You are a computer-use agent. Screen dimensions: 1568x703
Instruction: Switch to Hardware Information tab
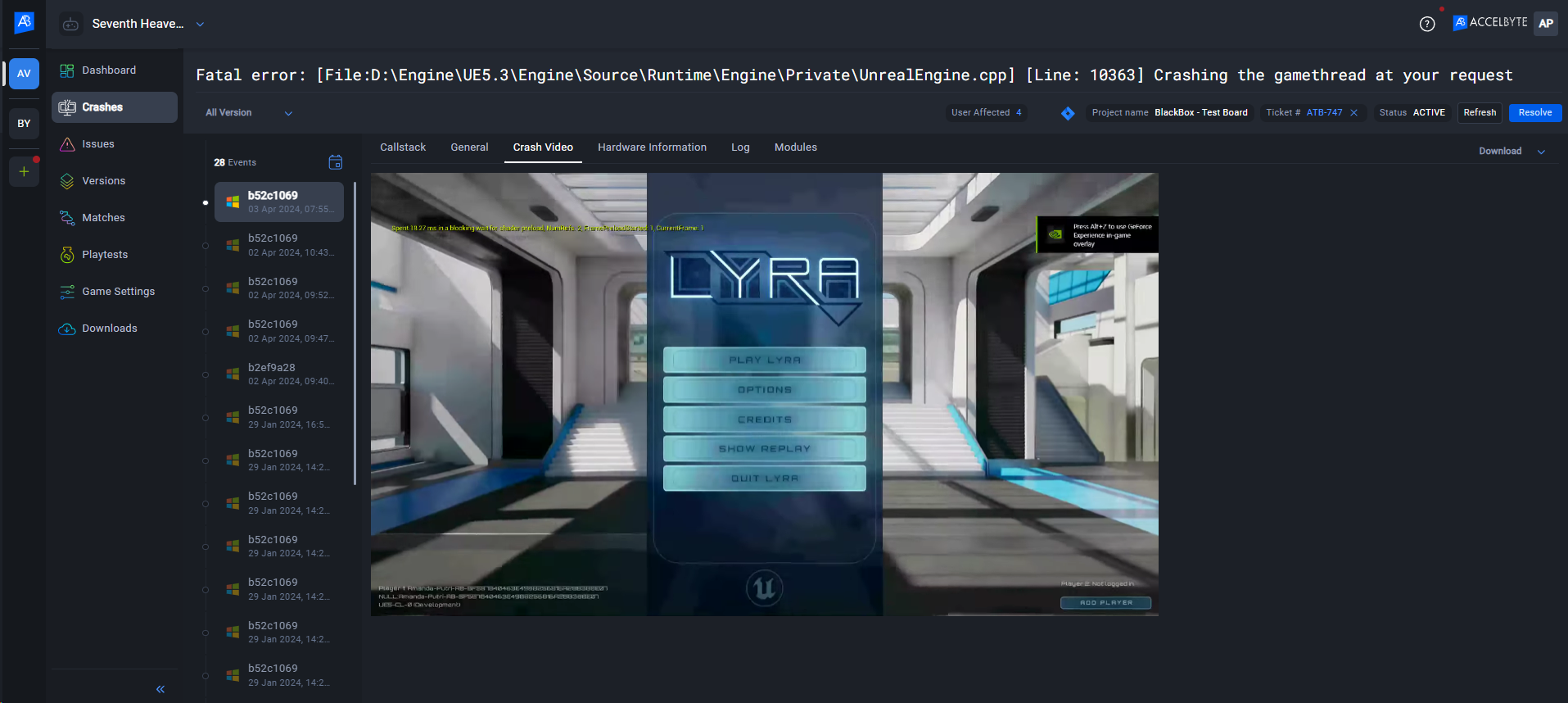click(652, 147)
